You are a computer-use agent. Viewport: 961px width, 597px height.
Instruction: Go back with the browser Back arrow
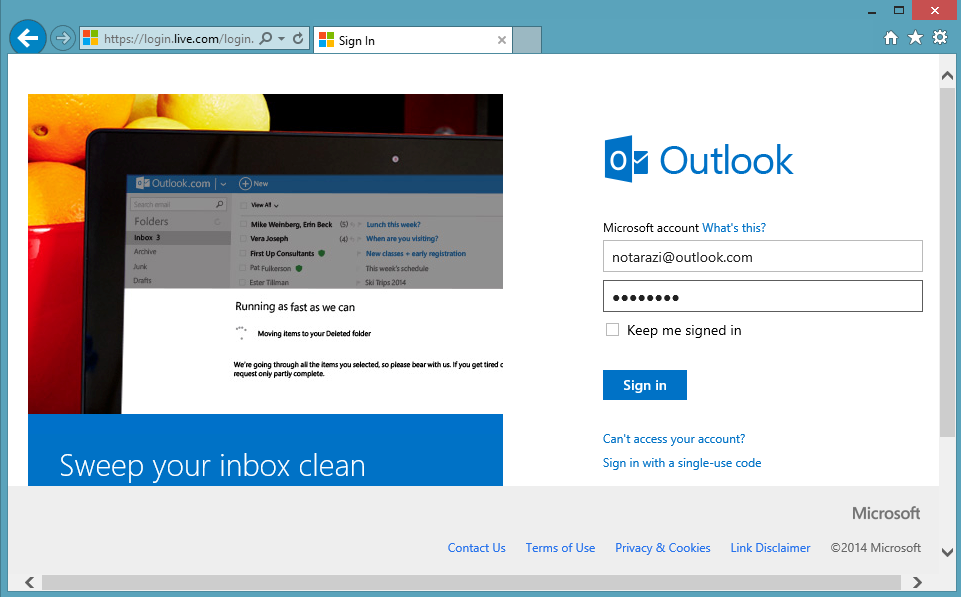28,39
